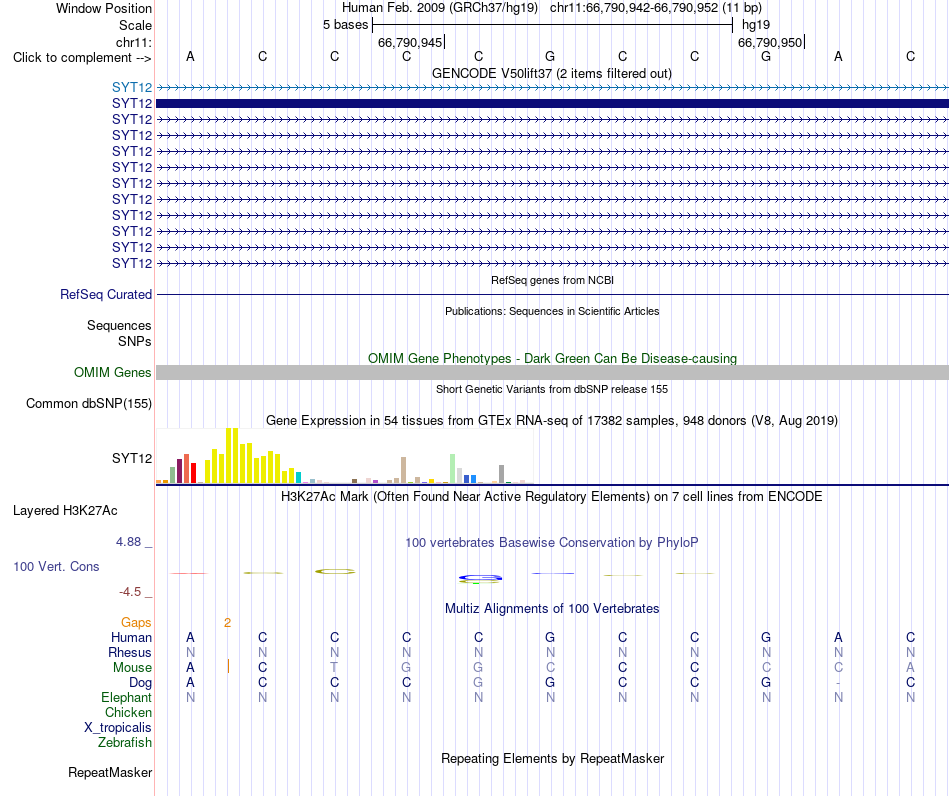Open the Multiz Alignments of 100 Vertebrates title
950x796 pixels.
[x=552, y=609]
